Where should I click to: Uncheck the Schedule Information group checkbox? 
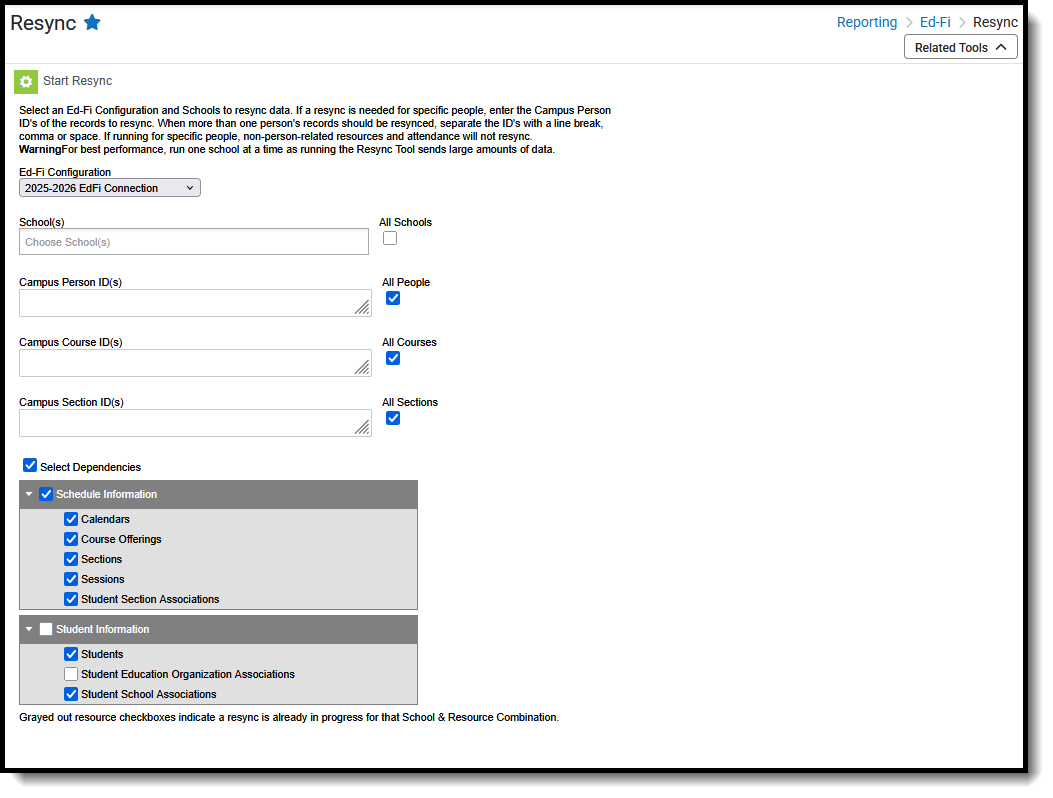coord(46,494)
